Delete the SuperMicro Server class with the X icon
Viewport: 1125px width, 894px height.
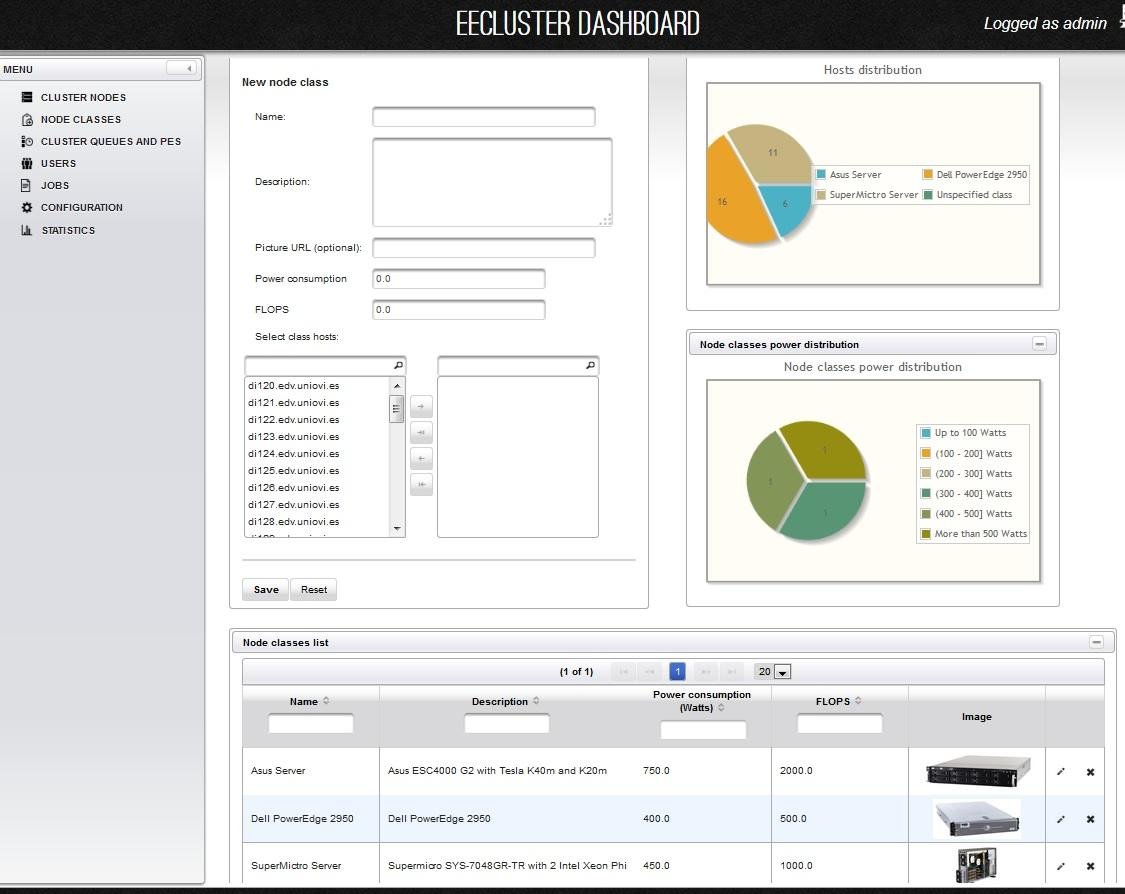pos(1090,866)
